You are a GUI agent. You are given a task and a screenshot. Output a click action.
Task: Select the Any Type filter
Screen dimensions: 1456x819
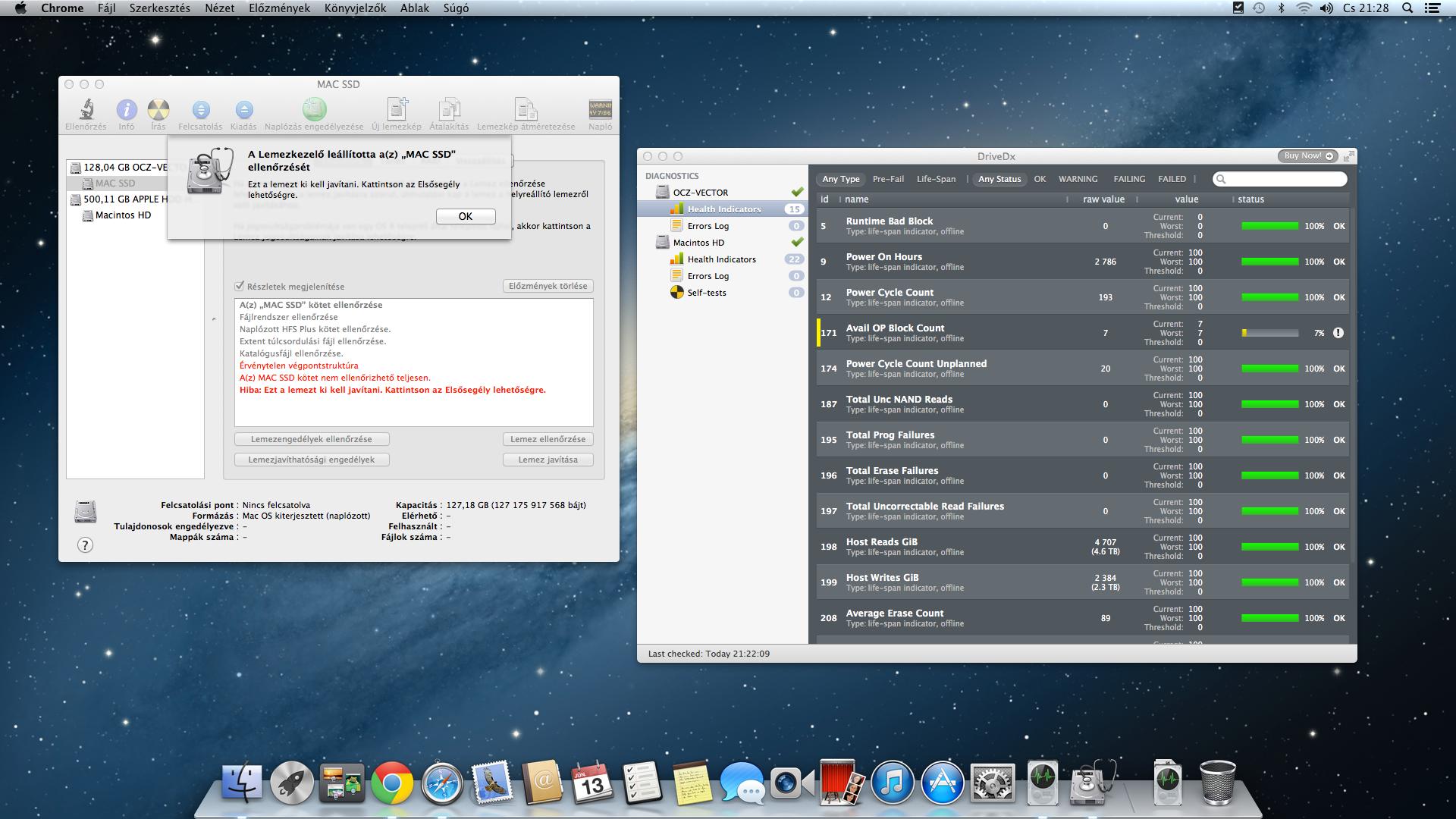tap(841, 179)
